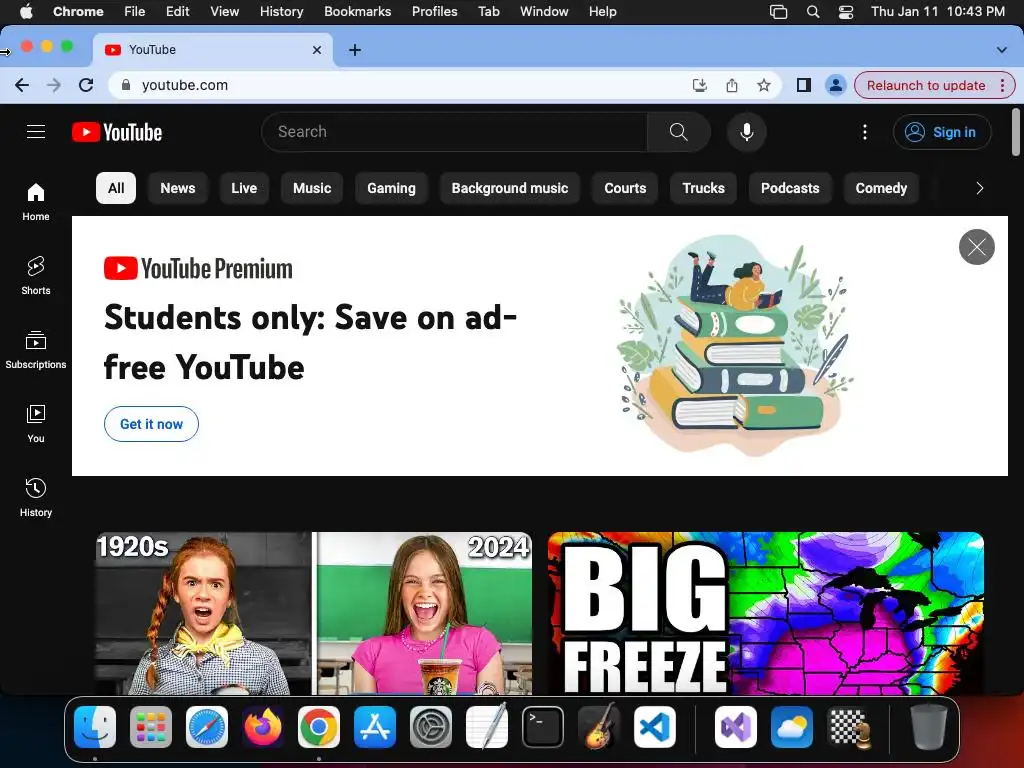Click the page vertical scrollbar

pyautogui.click(x=1016, y=133)
